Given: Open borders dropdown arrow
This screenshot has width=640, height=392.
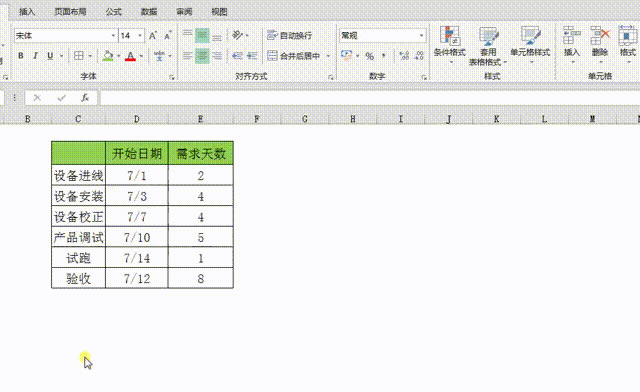Looking at the screenshot, I should pyautogui.click(x=90, y=56).
